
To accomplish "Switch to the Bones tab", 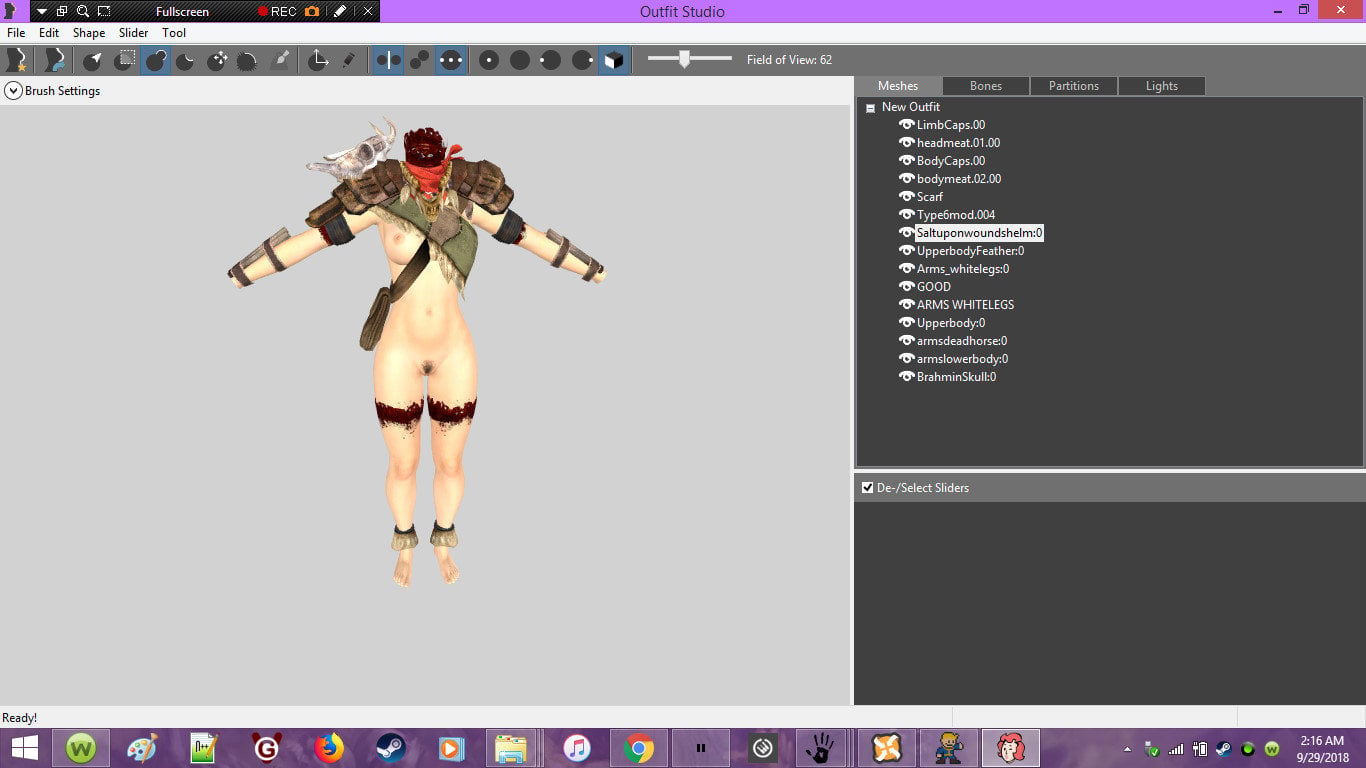I will (986, 86).
